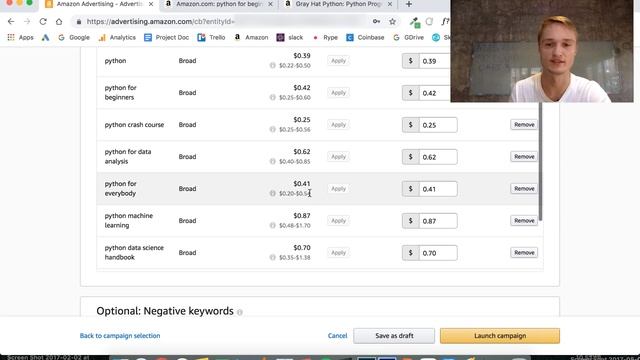Edit bid field showing 0.62
640x360 pixels.
(438, 157)
